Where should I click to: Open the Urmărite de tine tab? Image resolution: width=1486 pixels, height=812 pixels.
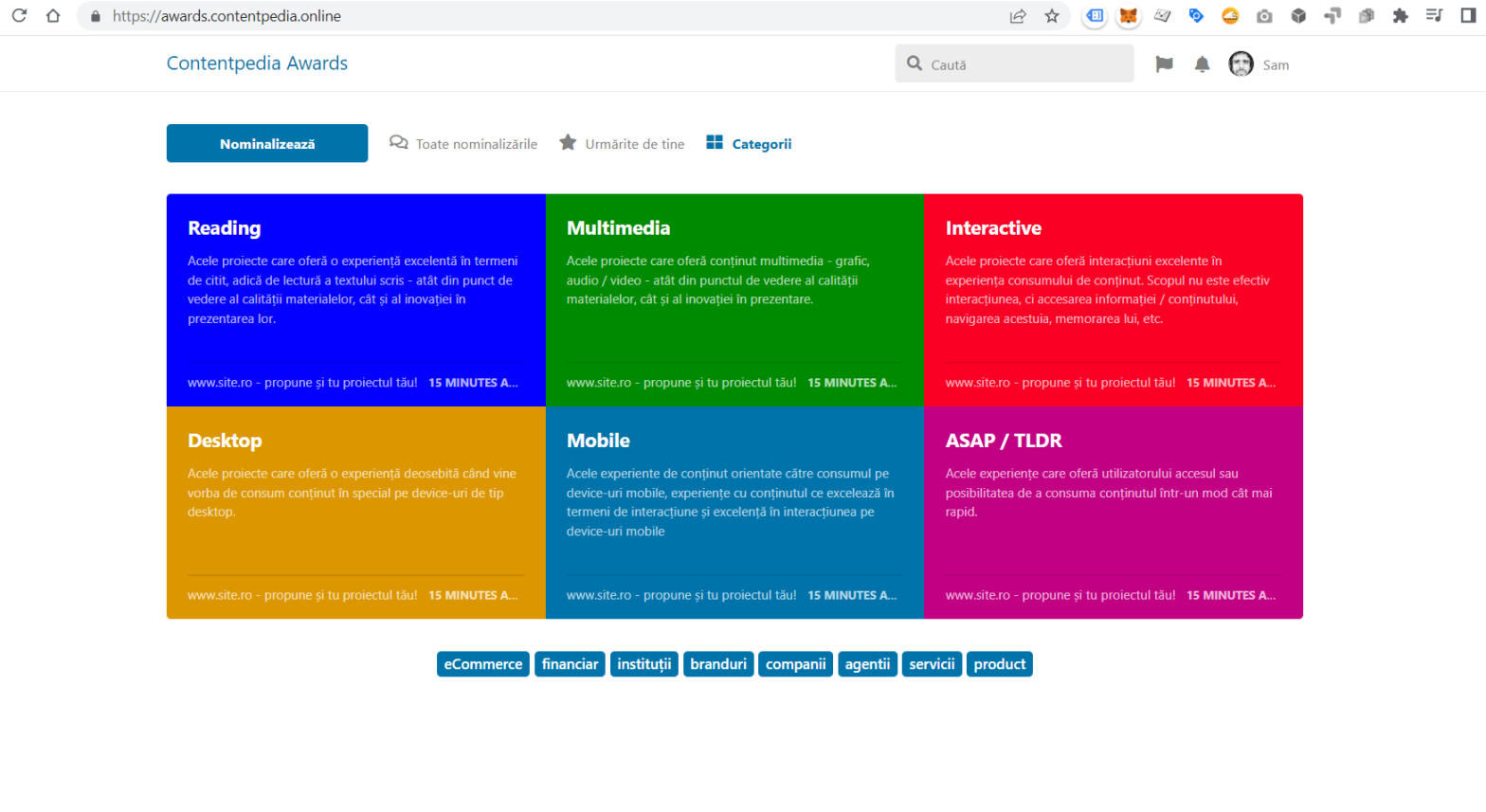622,144
